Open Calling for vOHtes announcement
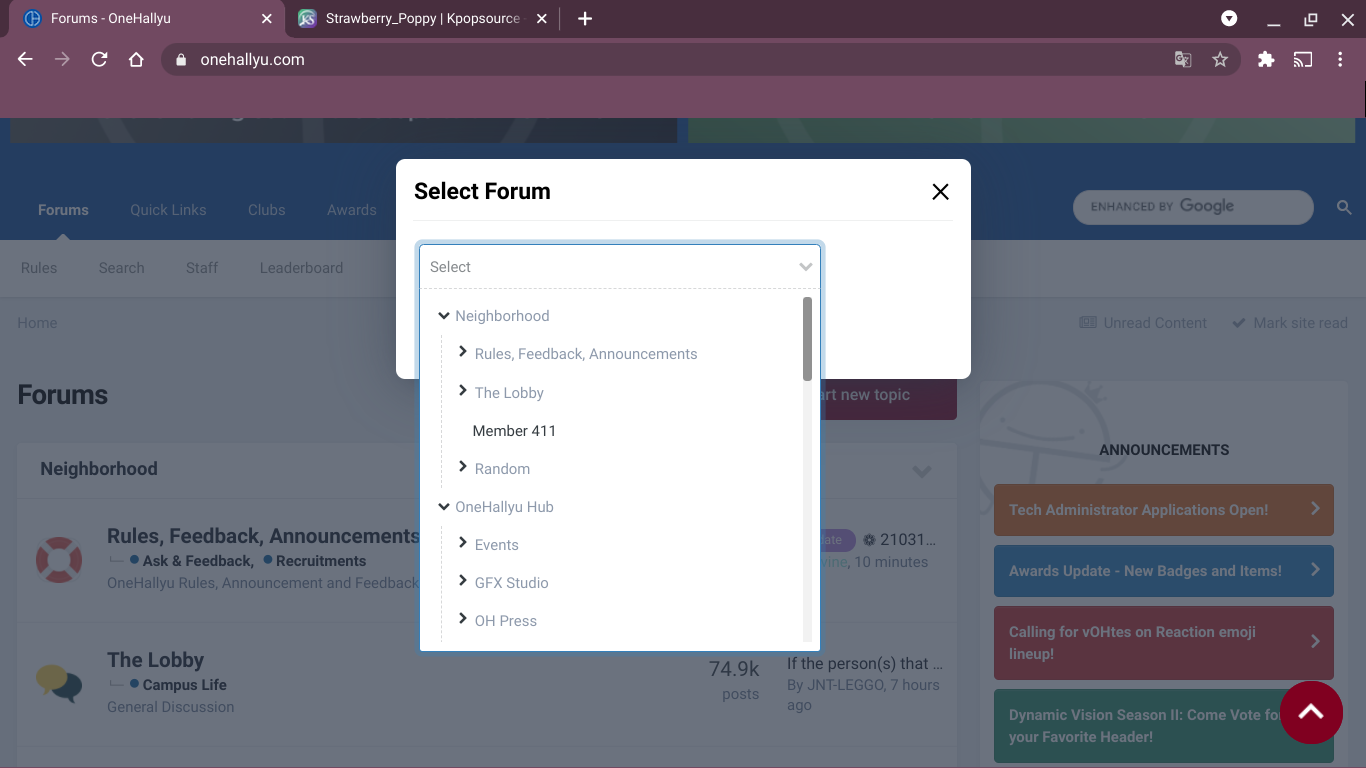 pyautogui.click(x=1164, y=643)
